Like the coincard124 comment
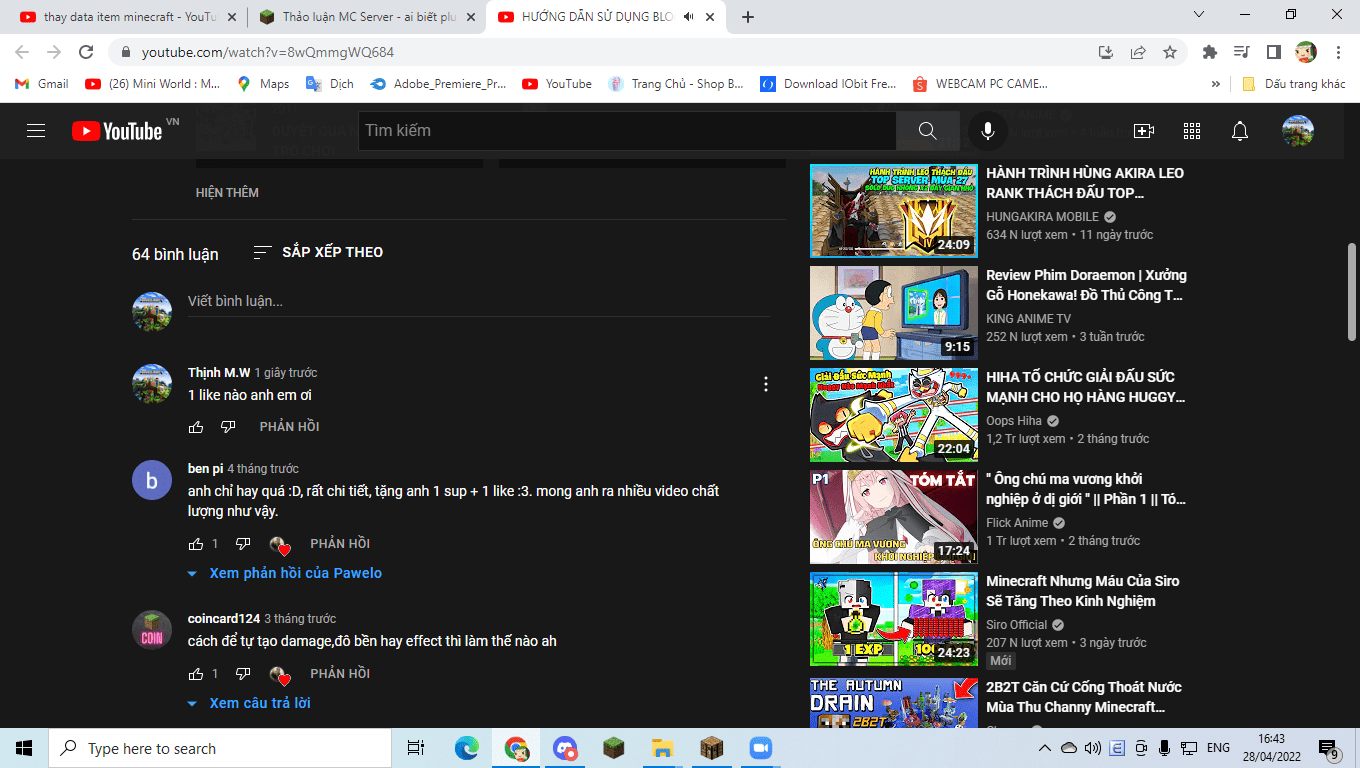The width and height of the screenshot is (1360, 768). tap(196, 674)
